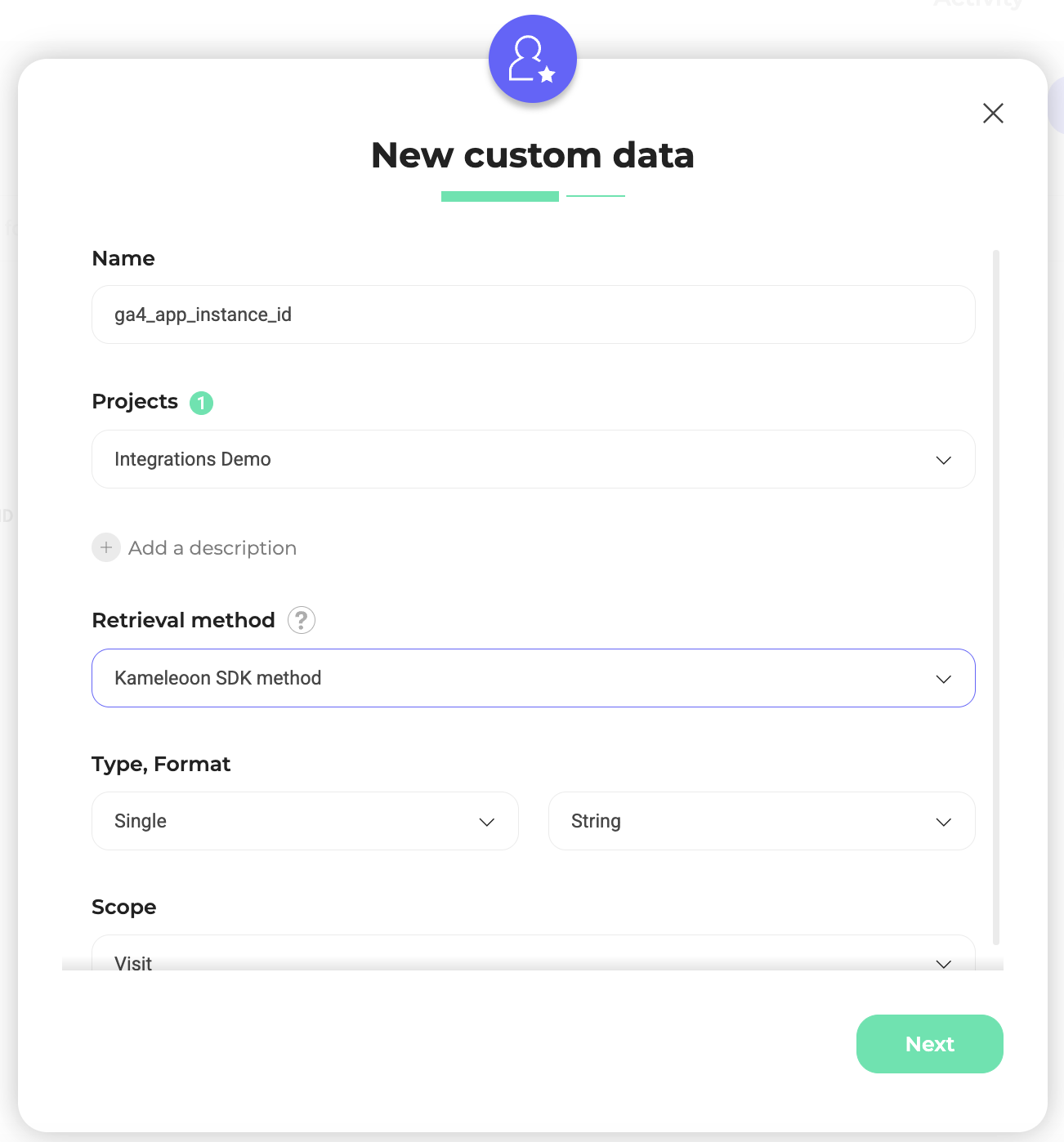Click the first wizard step indicator bar

(x=500, y=196)
